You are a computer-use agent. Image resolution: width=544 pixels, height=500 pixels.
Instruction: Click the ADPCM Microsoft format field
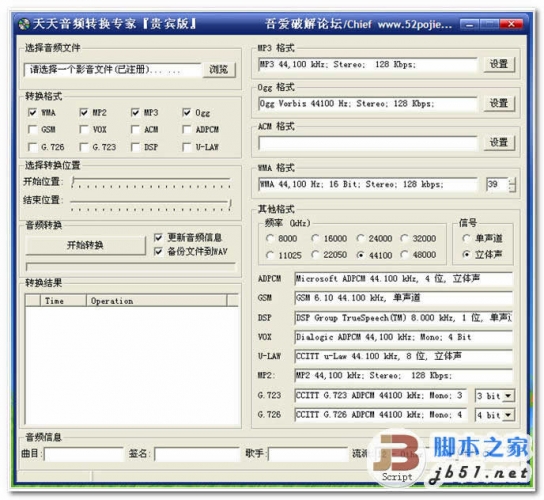pyautogui.click(x=403, y=279)
